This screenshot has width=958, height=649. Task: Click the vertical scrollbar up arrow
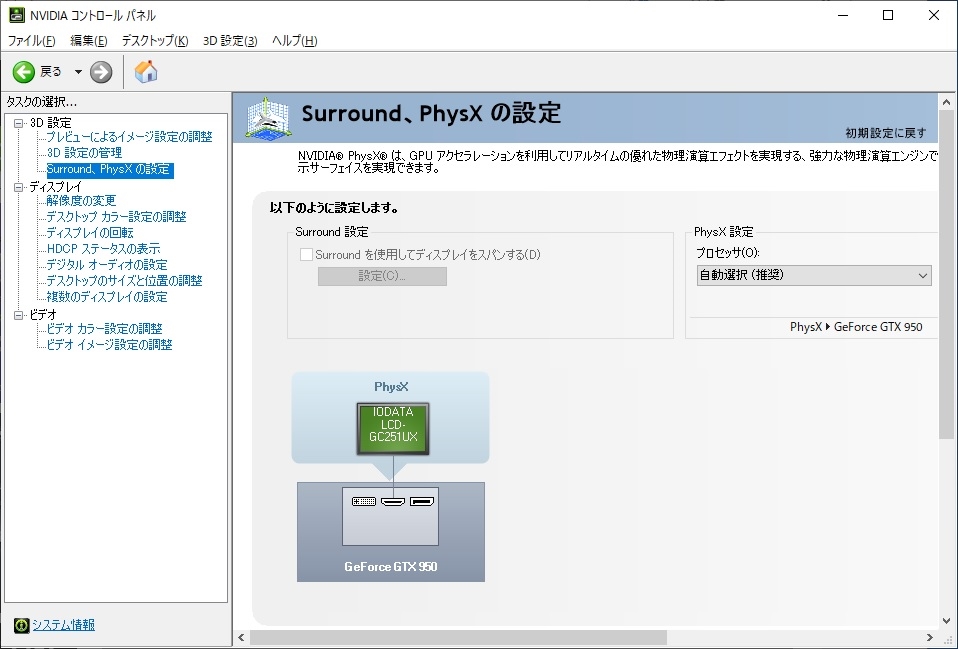tap(946, 102)
